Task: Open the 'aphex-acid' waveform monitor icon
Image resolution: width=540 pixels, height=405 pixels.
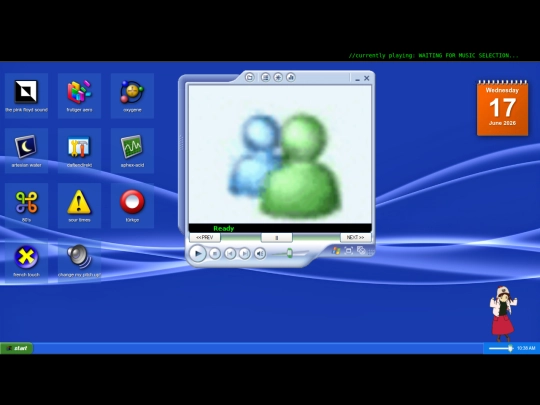Action: [132, 150]
